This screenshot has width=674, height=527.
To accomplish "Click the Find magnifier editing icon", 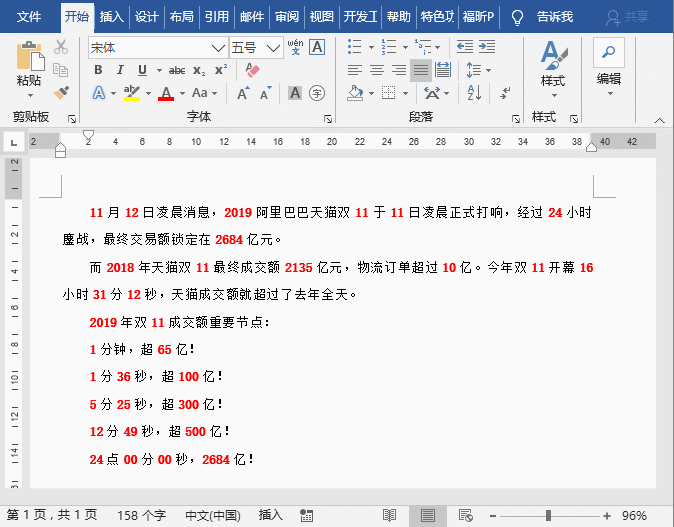I will (608, 52).
